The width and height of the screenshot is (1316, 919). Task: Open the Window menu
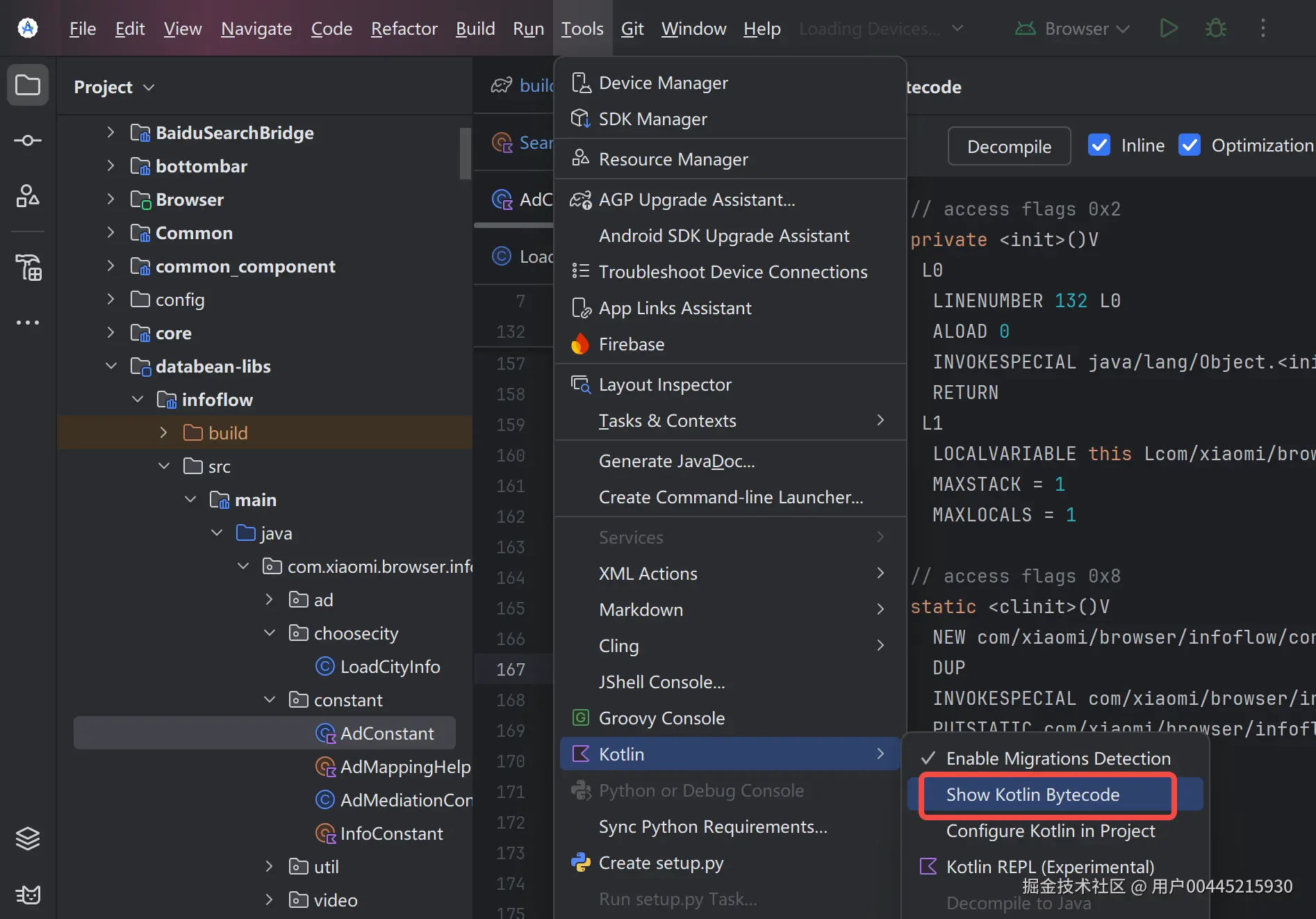coord(693,29)
